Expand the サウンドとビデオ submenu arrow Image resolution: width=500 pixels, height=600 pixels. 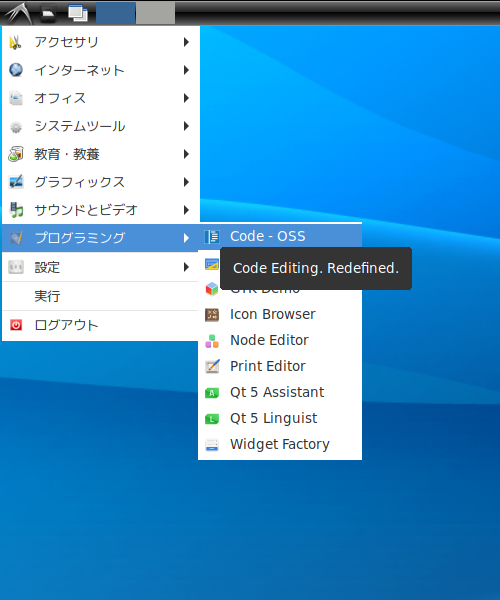(186, 210)
